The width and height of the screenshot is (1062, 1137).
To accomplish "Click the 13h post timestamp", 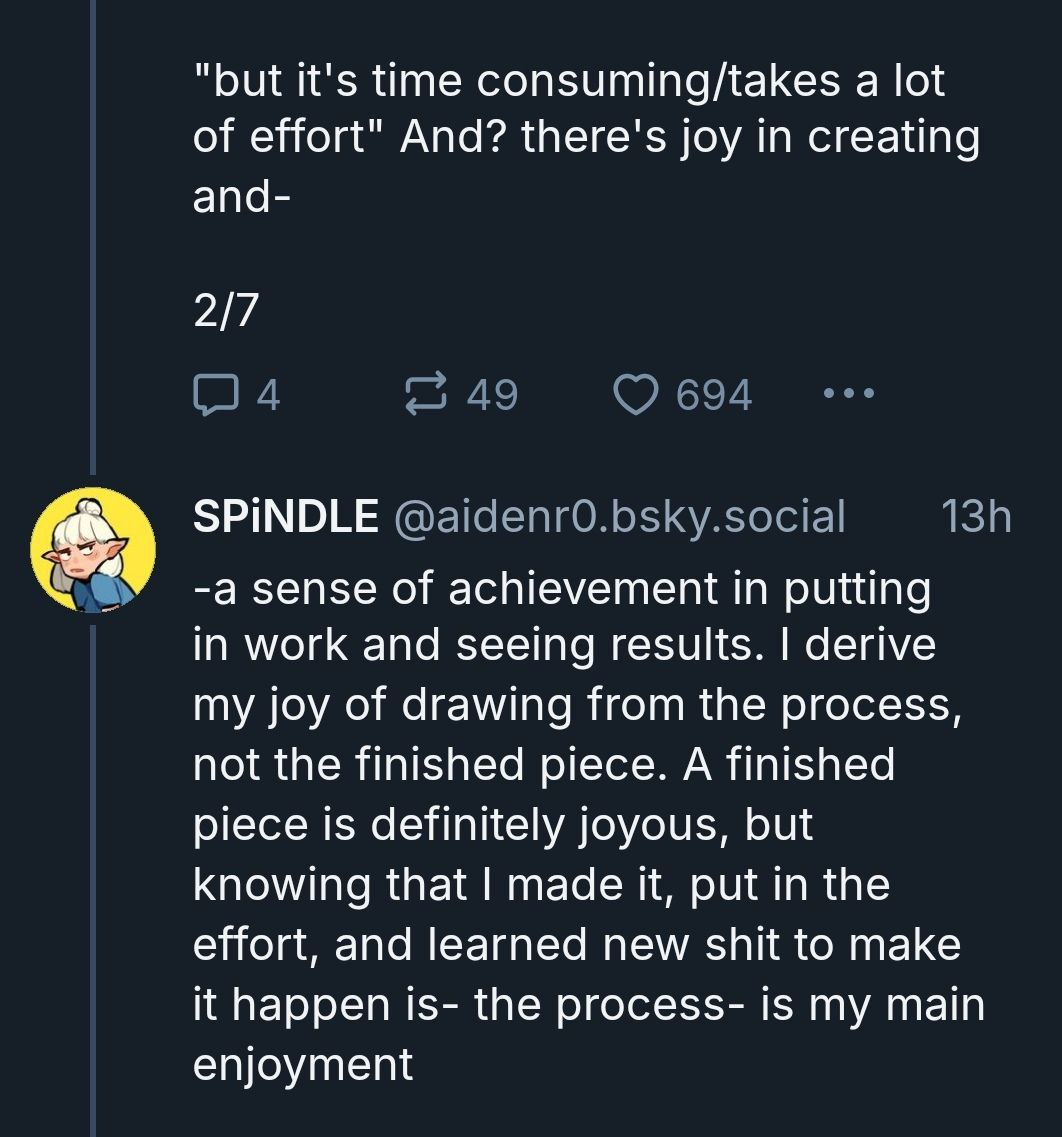I will (x=976, y=517).
